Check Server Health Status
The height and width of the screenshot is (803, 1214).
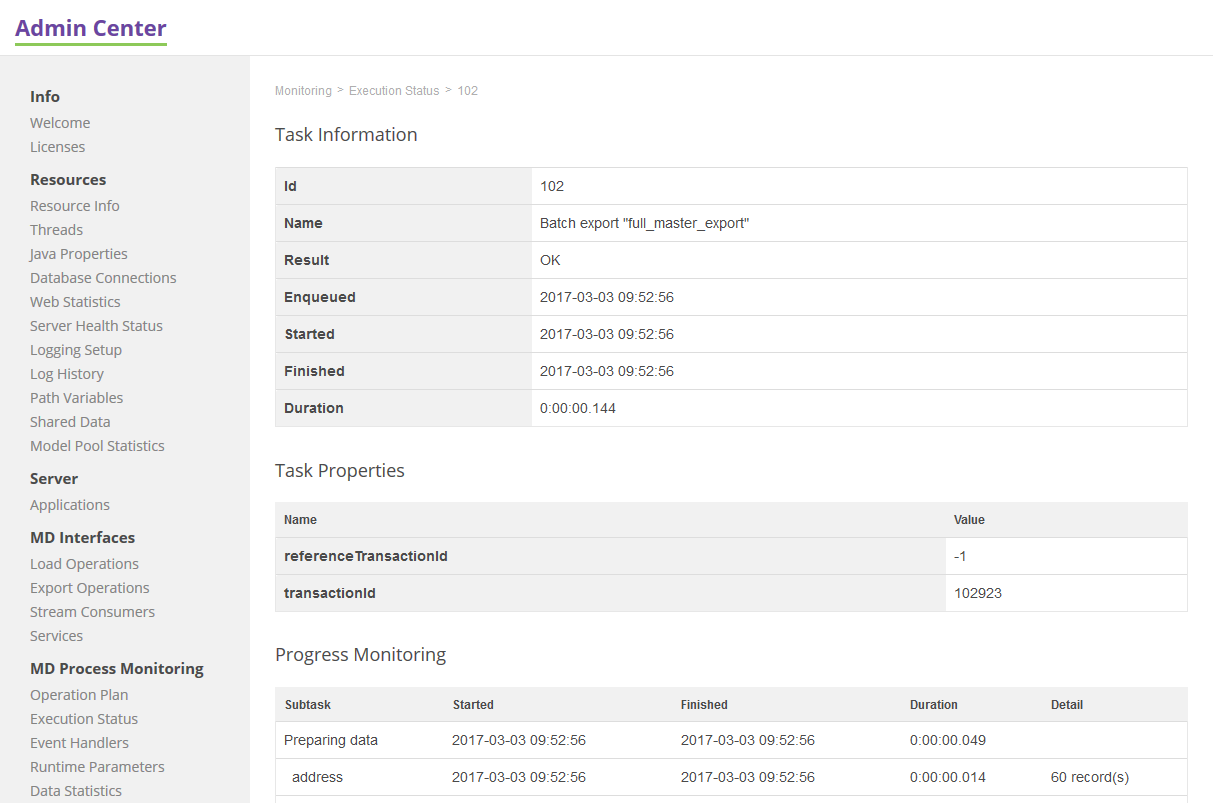(x=96, y=326)
